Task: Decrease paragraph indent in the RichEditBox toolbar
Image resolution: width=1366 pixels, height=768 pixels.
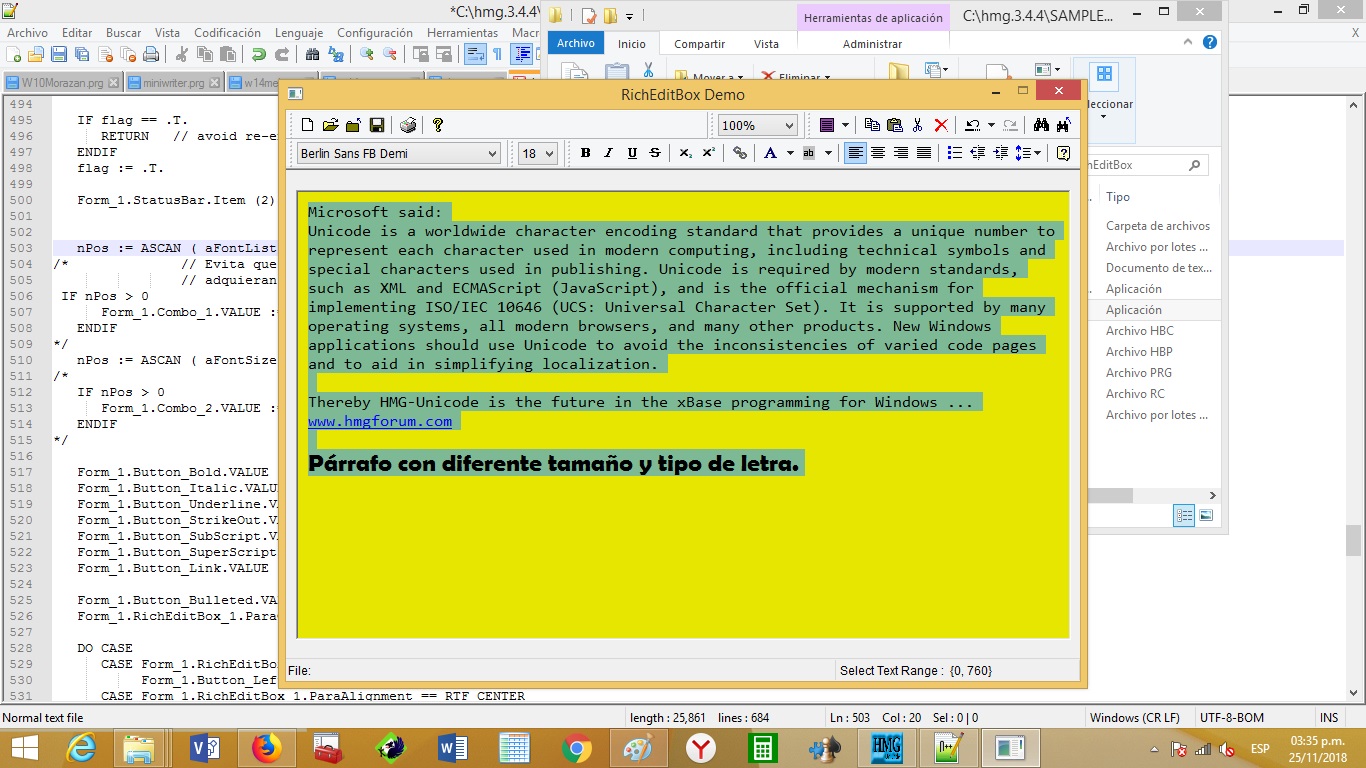Action: click(x=978, y=153)
